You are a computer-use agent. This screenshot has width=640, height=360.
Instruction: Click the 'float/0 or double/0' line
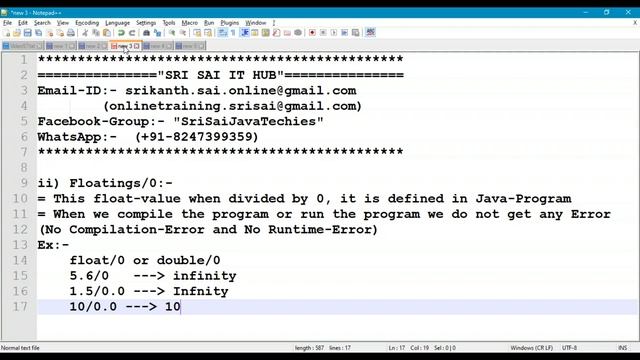pyautogui.click(x=145, y=260)
